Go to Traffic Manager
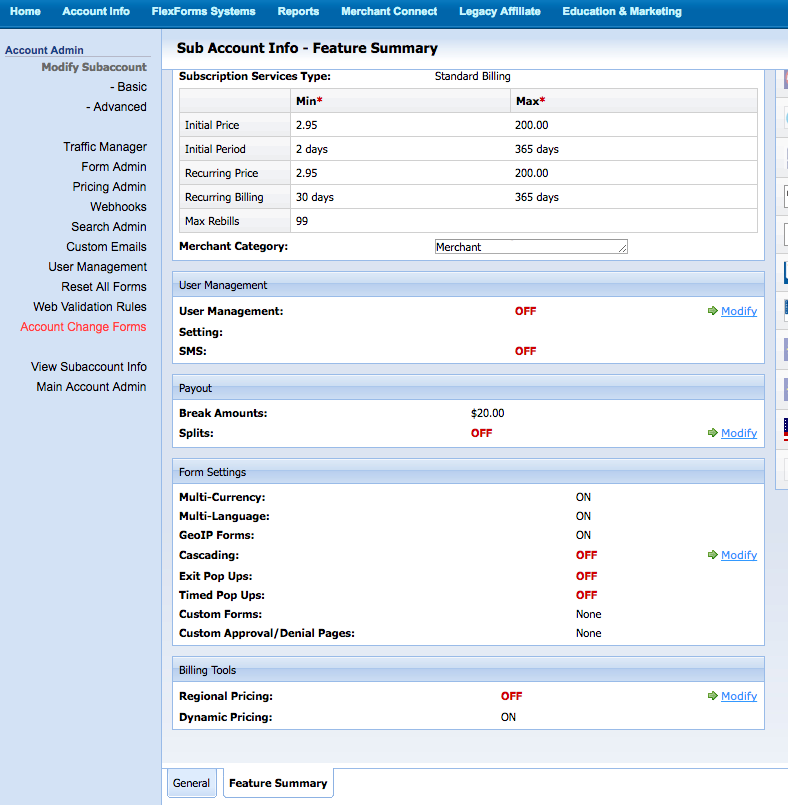 tap(105, 147)
